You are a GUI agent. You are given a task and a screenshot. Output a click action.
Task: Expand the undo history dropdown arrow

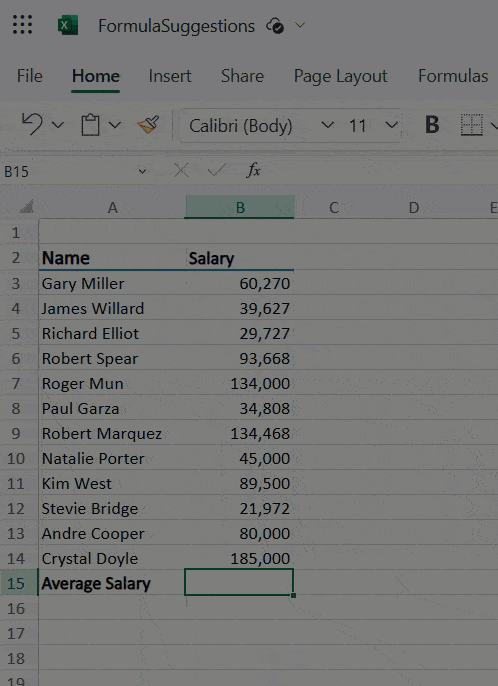coord(58,126)
